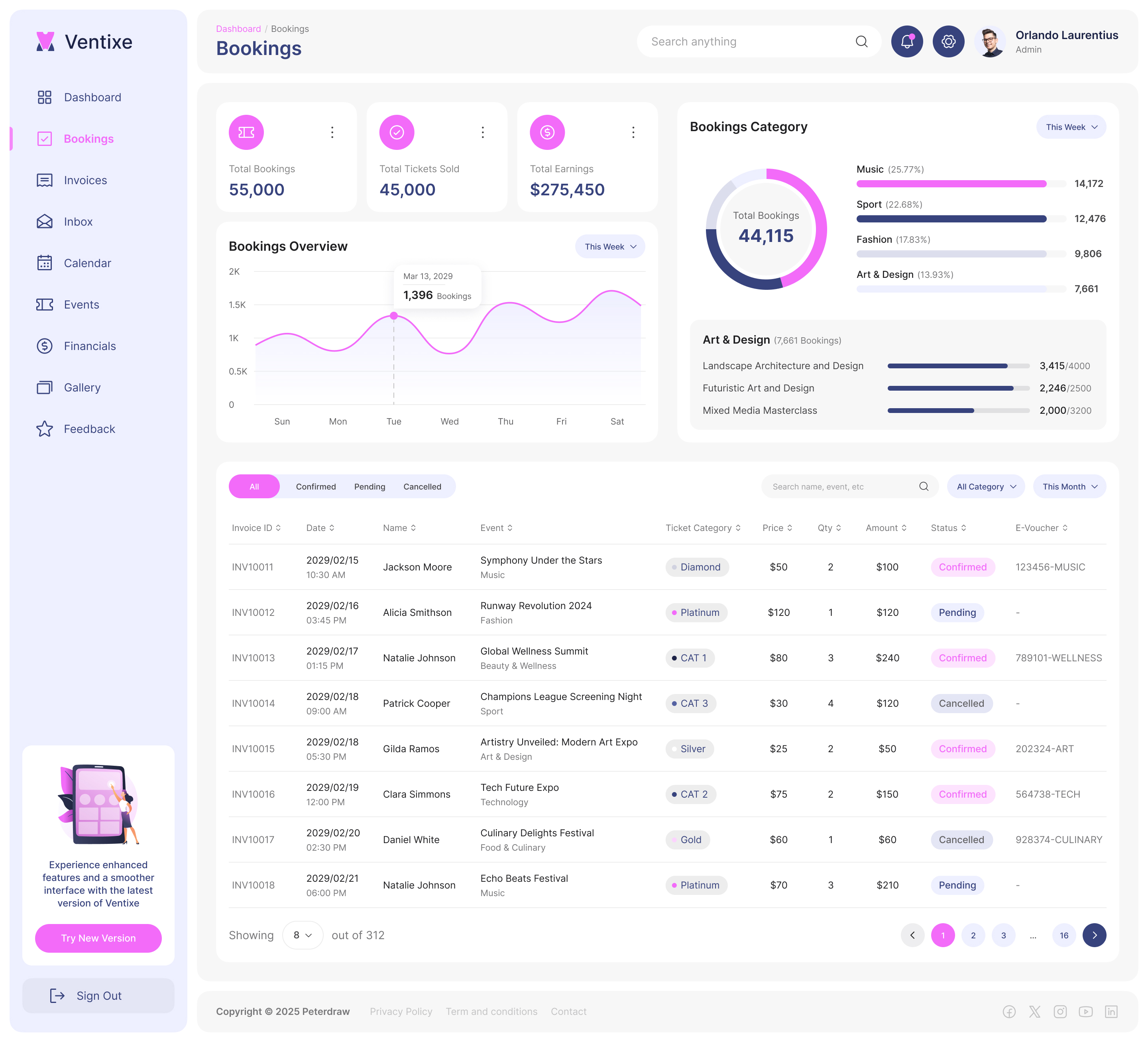Click the Try New Version button

tap(98, 938)
